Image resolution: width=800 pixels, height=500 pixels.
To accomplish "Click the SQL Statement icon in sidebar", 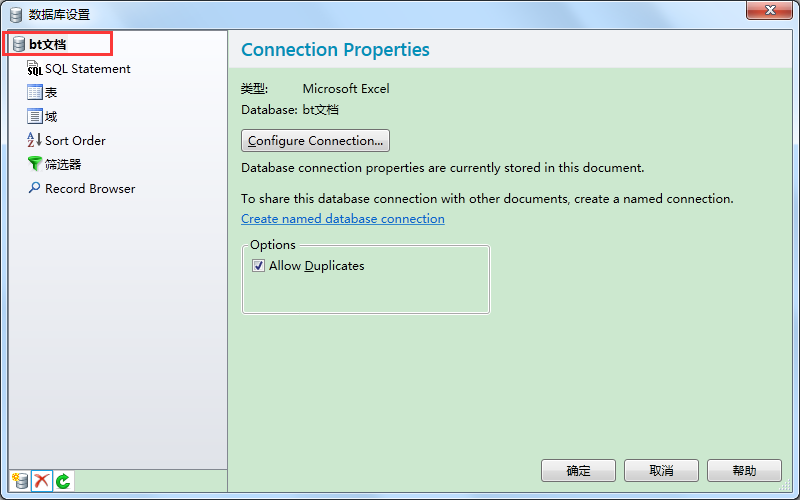I will pos(35,69).
